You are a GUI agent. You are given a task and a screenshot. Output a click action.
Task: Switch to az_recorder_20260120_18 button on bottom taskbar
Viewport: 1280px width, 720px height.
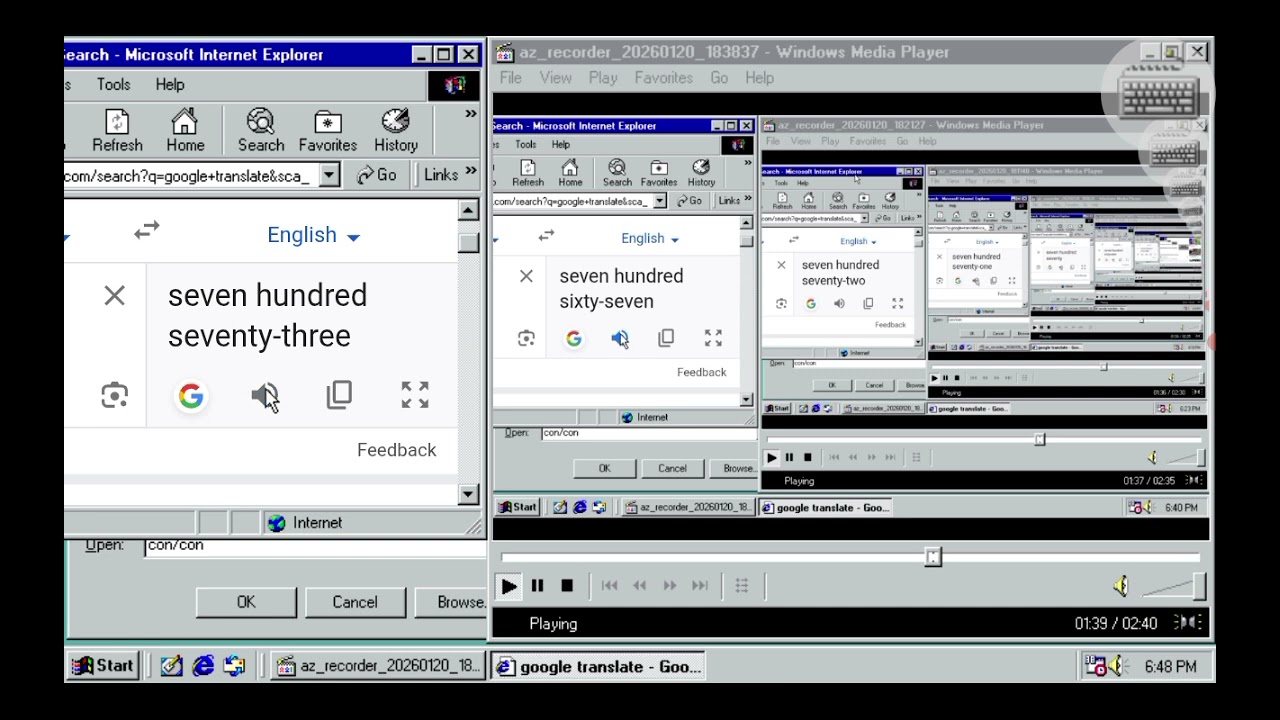pos(378,666)
